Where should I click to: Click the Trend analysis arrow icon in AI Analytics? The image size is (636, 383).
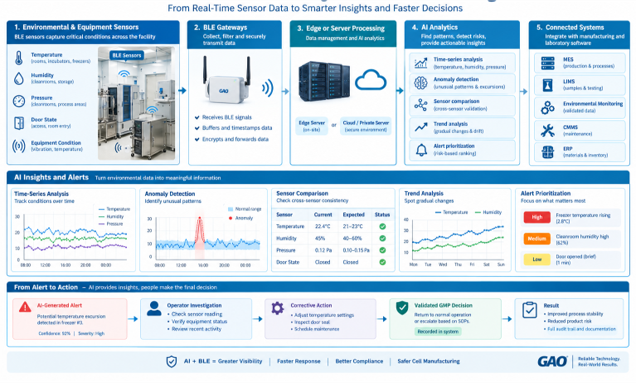tap(421, 127)
